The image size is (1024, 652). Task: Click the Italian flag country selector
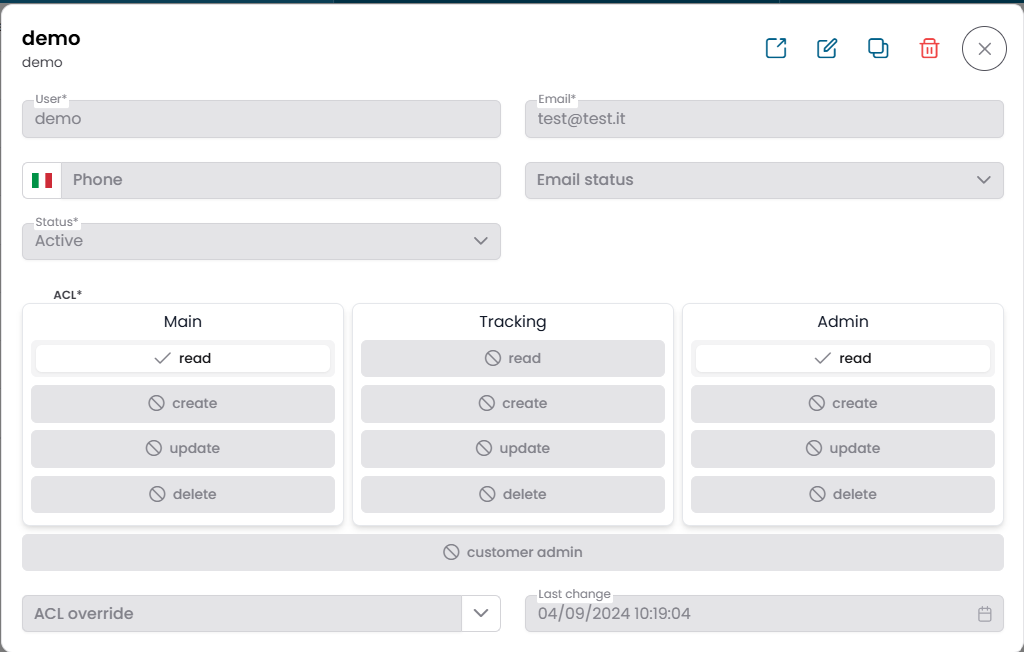(x=42, y=181)
